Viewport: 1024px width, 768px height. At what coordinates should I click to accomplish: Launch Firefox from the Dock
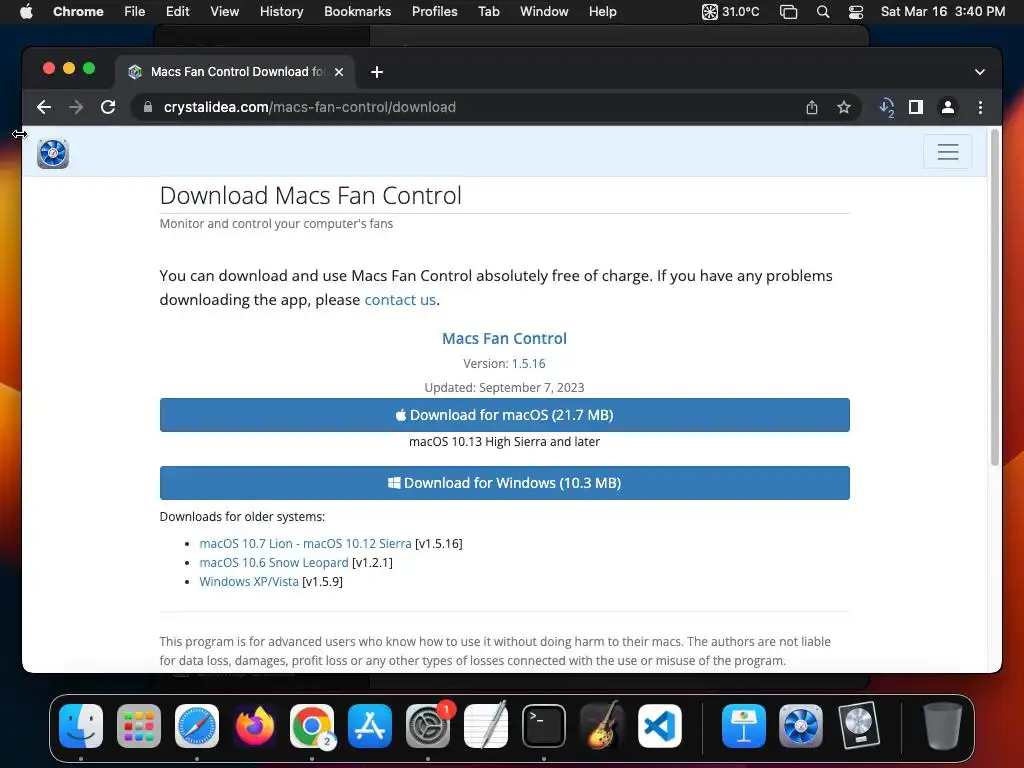click(x=255, y=726)
